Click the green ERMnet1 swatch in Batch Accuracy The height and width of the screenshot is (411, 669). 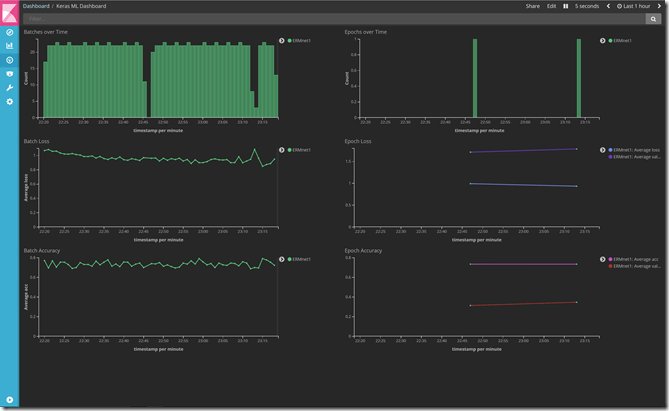[290, 259]
